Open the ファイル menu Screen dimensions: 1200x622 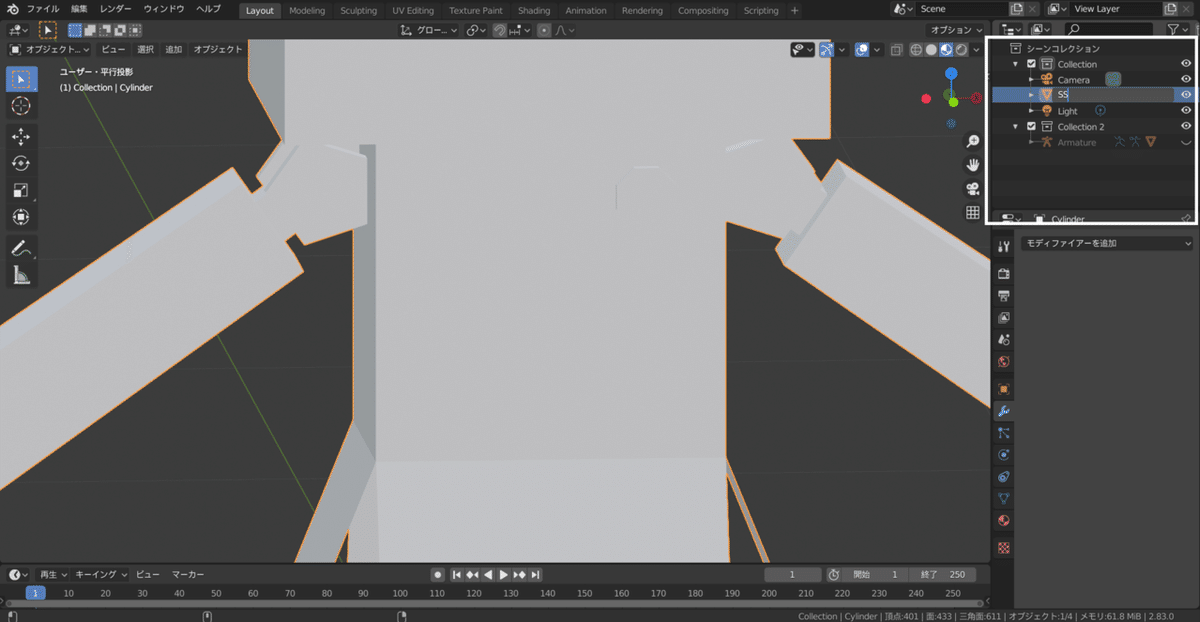tap(43, 9)
